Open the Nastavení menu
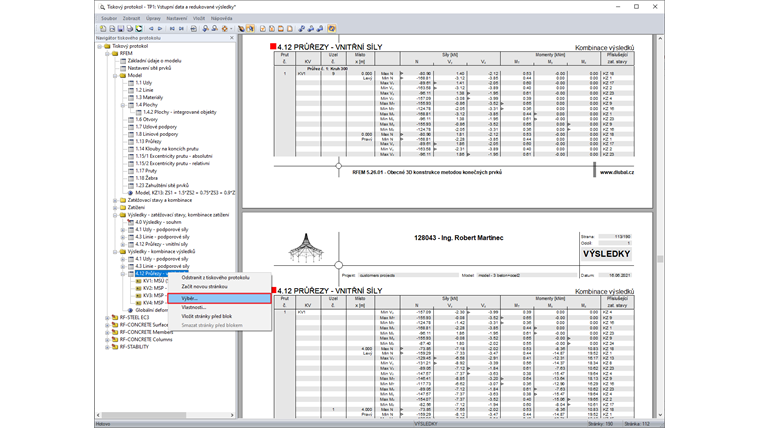This screenshot has width=760, height=428. pyautogui.click(x=176, y=18)
